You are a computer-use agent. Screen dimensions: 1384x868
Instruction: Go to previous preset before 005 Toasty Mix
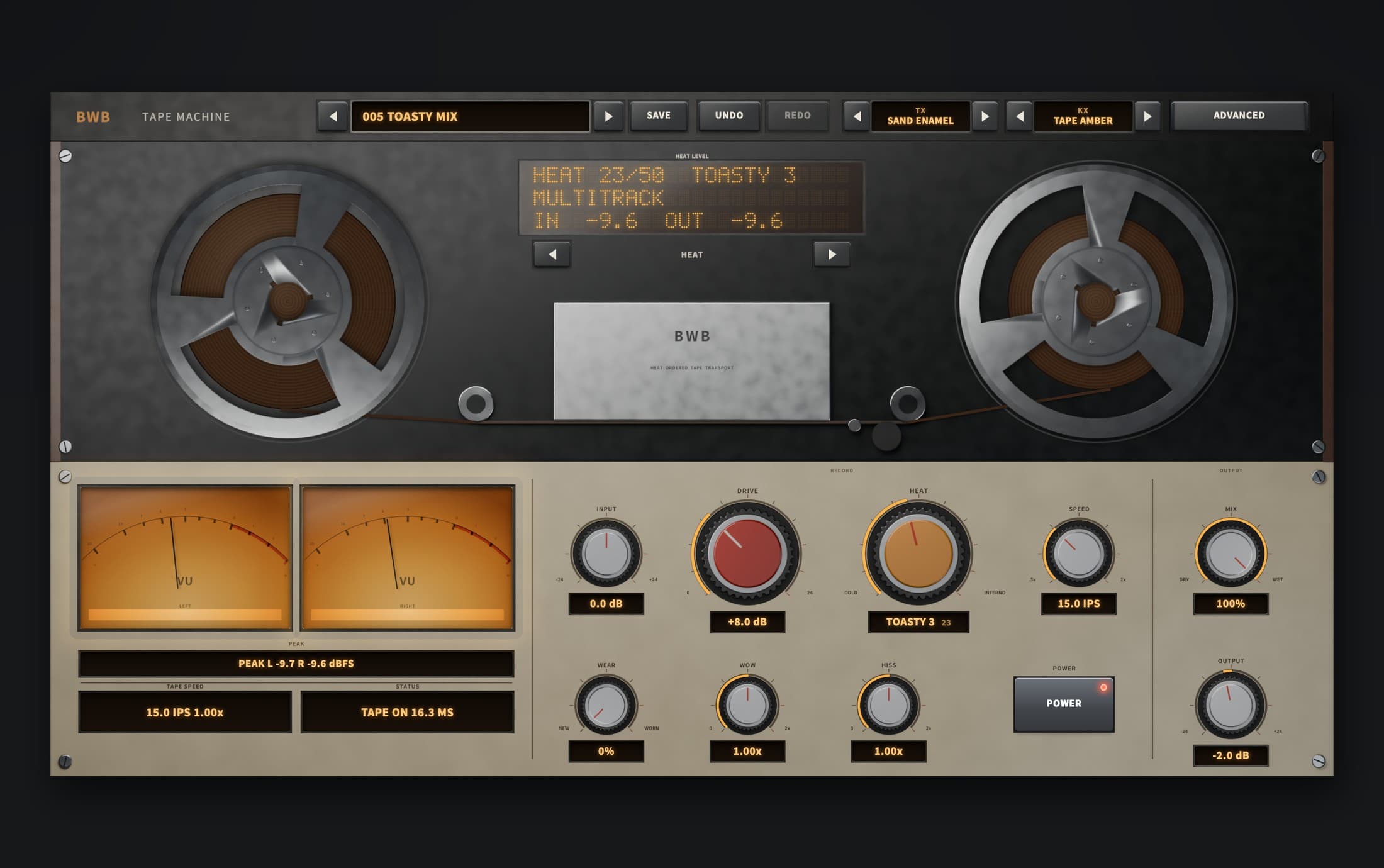click(333, 116)
